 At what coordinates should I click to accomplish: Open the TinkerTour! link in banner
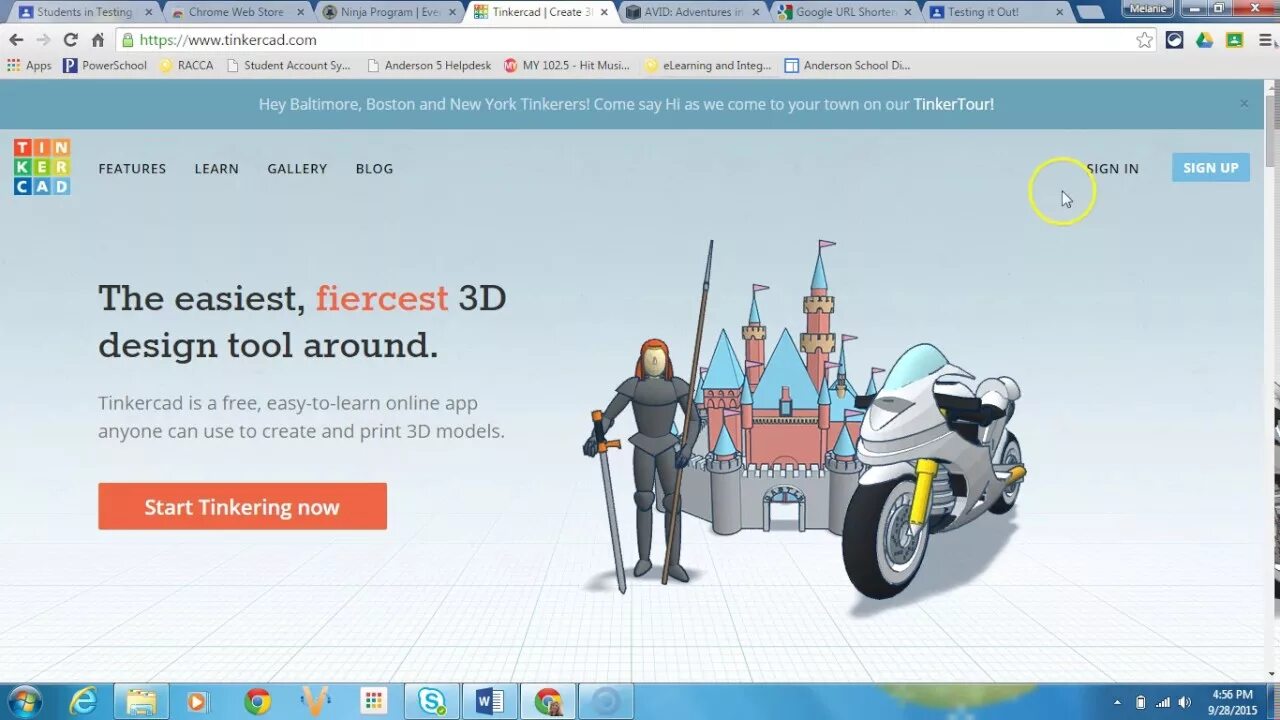point(953,104)
